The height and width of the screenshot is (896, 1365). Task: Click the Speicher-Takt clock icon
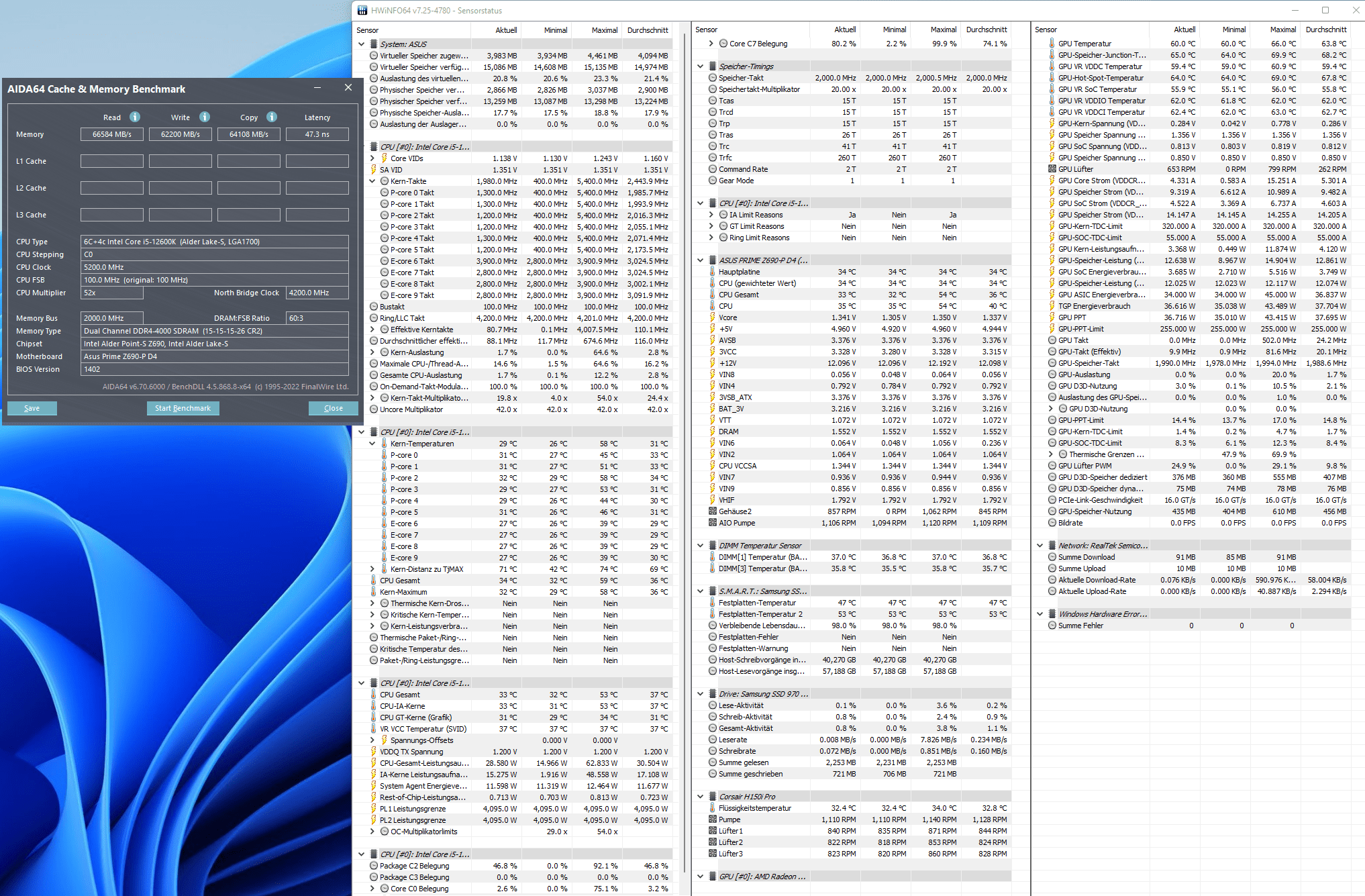click(713, 78)
